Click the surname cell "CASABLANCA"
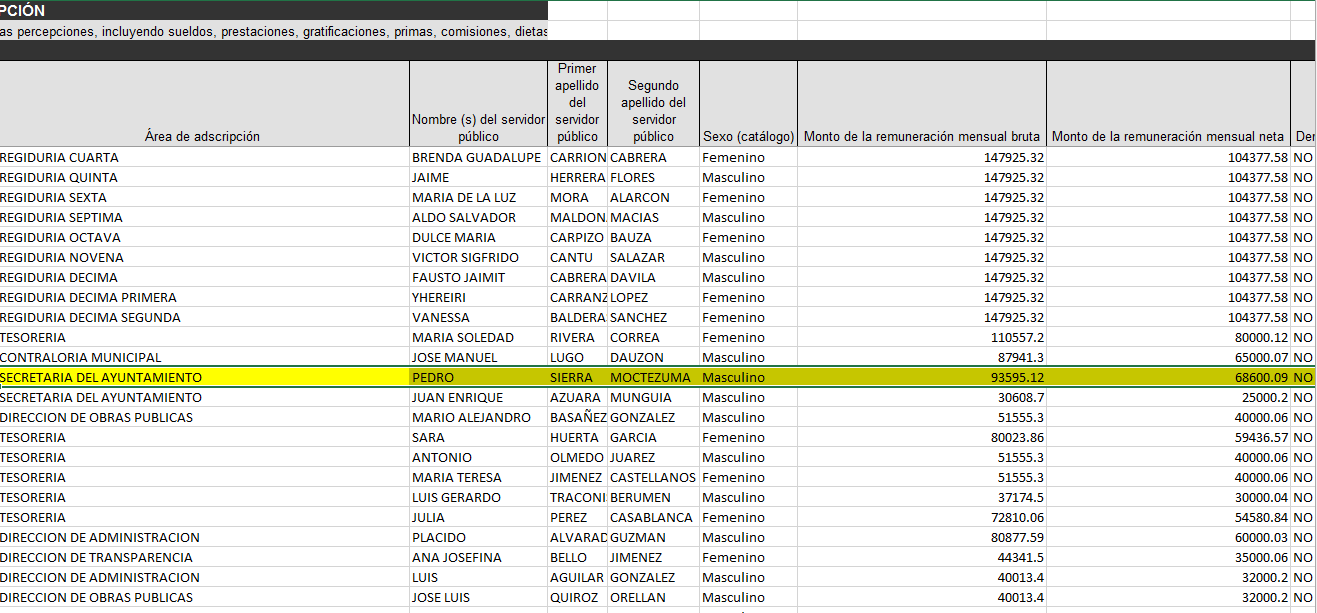 coord(651,517)
